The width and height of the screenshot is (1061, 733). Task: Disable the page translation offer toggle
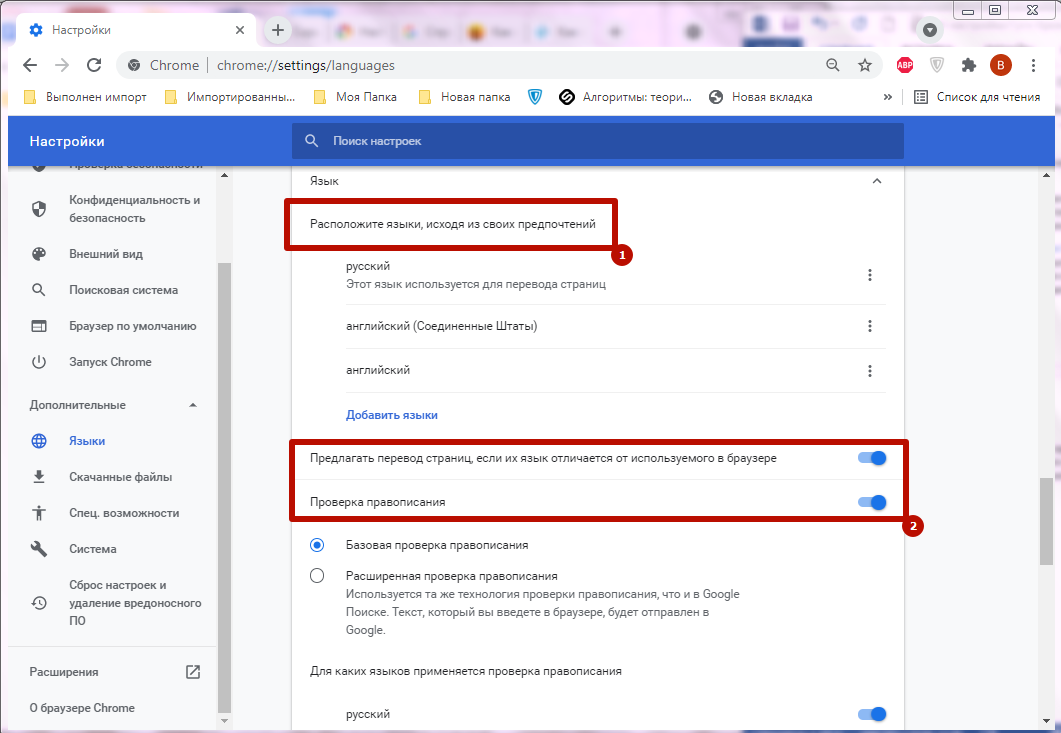pyautogui.click(x=872, y=458)
